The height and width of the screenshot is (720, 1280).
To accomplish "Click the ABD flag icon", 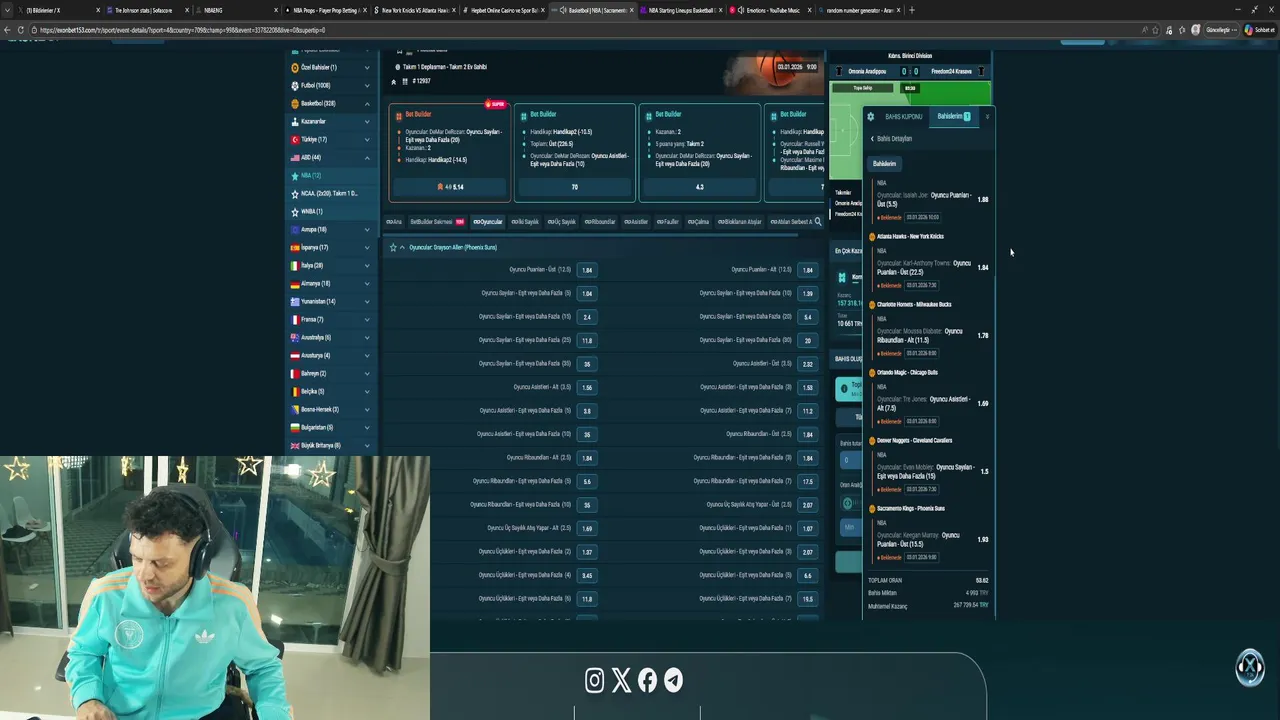I will click(295, 158).
